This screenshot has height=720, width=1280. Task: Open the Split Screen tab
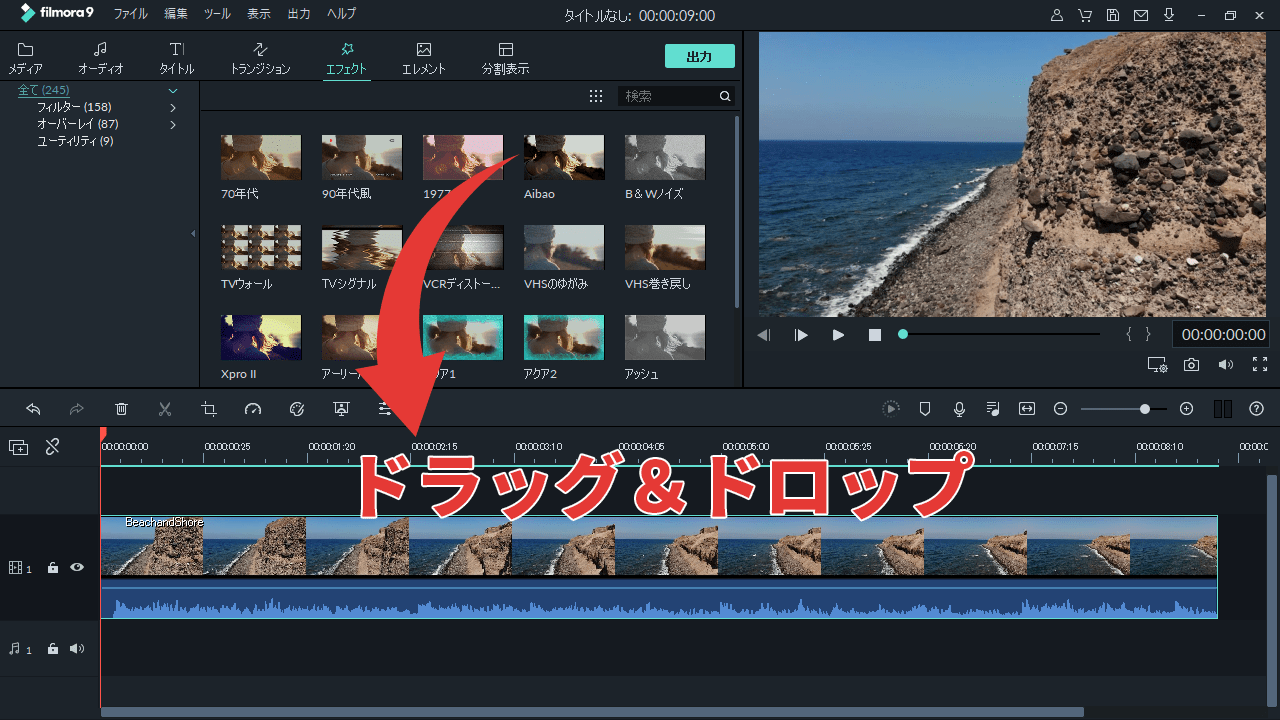click(505, 59)
